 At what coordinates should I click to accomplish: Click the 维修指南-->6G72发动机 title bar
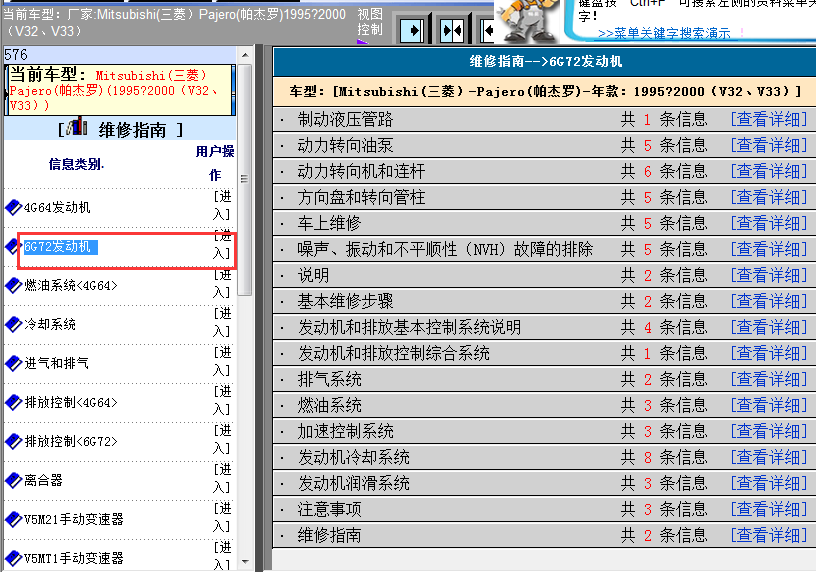[545, 61]
